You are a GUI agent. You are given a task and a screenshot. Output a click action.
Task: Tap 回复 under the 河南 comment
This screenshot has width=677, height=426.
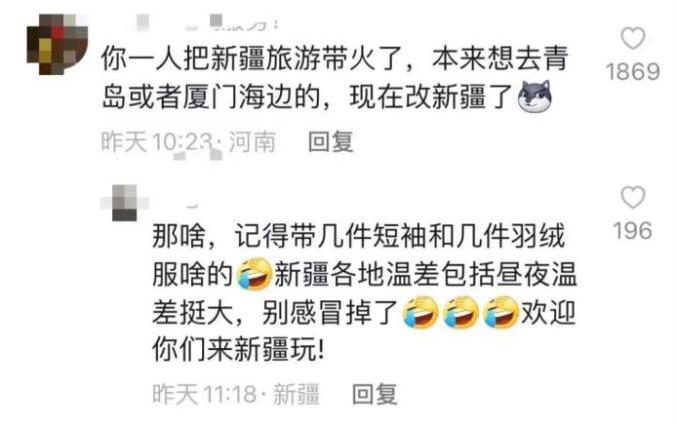331,142
